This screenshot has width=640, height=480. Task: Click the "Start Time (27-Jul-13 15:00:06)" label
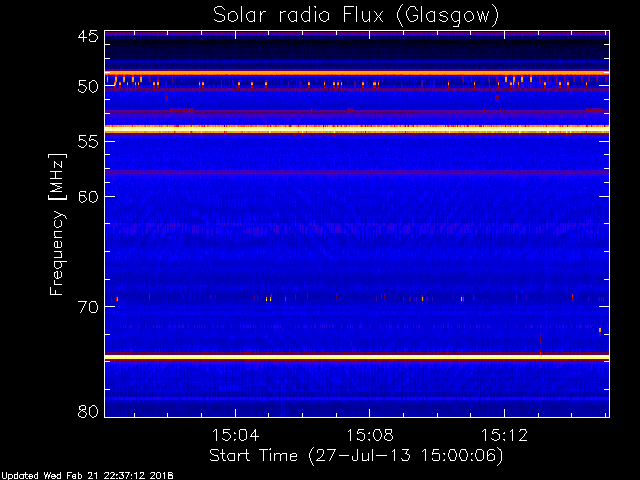[356, 456]
